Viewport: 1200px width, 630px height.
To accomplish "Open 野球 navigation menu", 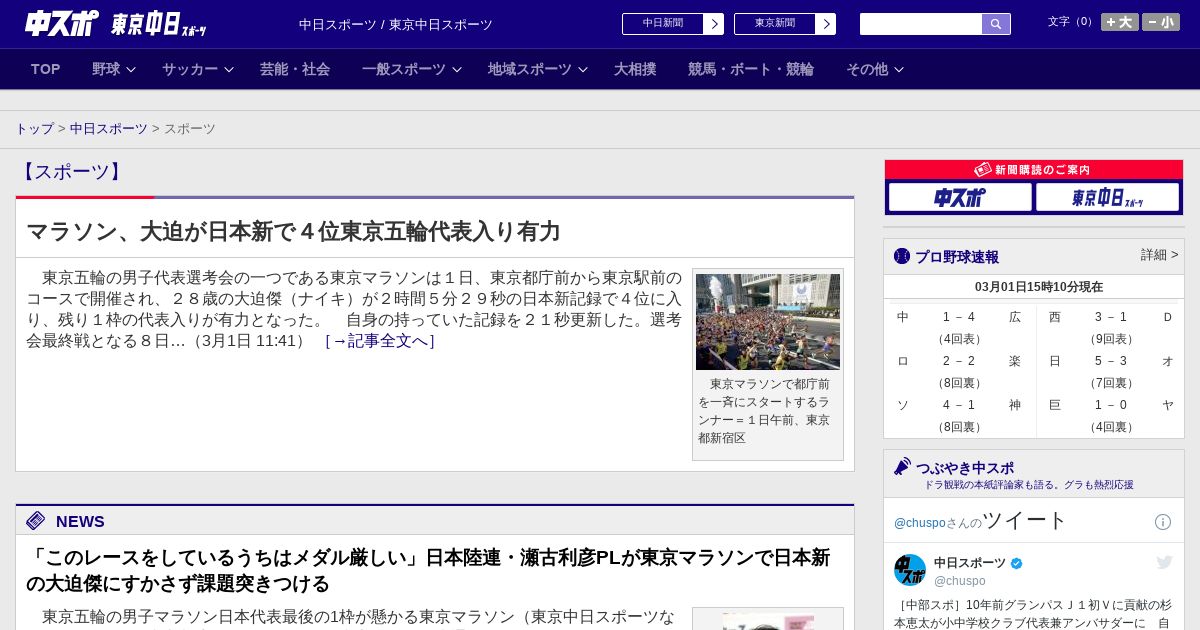I will pyautogui.click(x=106, y=69).
